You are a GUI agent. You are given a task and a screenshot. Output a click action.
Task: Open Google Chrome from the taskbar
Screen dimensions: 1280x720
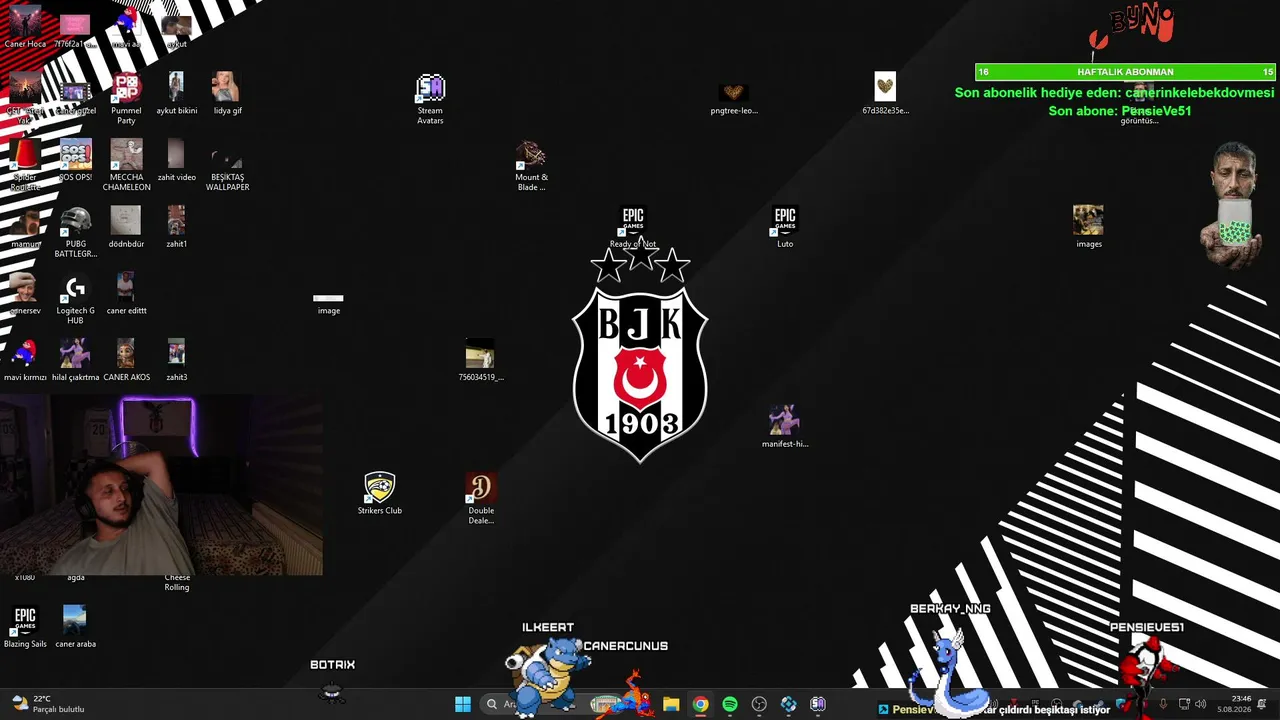[x=700, y=705]
